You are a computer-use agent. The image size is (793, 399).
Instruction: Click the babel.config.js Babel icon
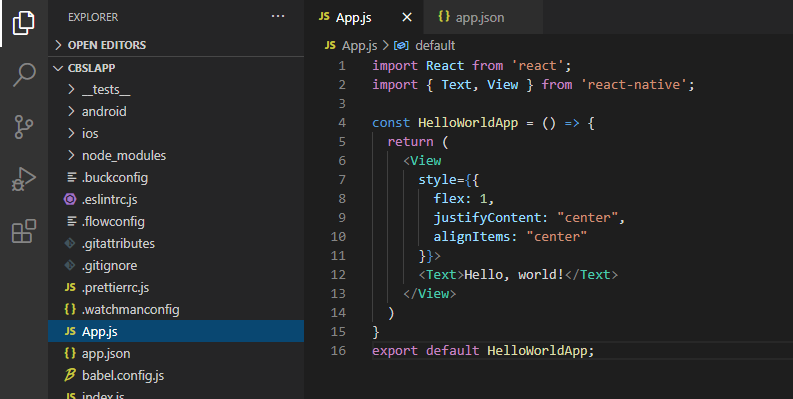(x=70, y=375)
